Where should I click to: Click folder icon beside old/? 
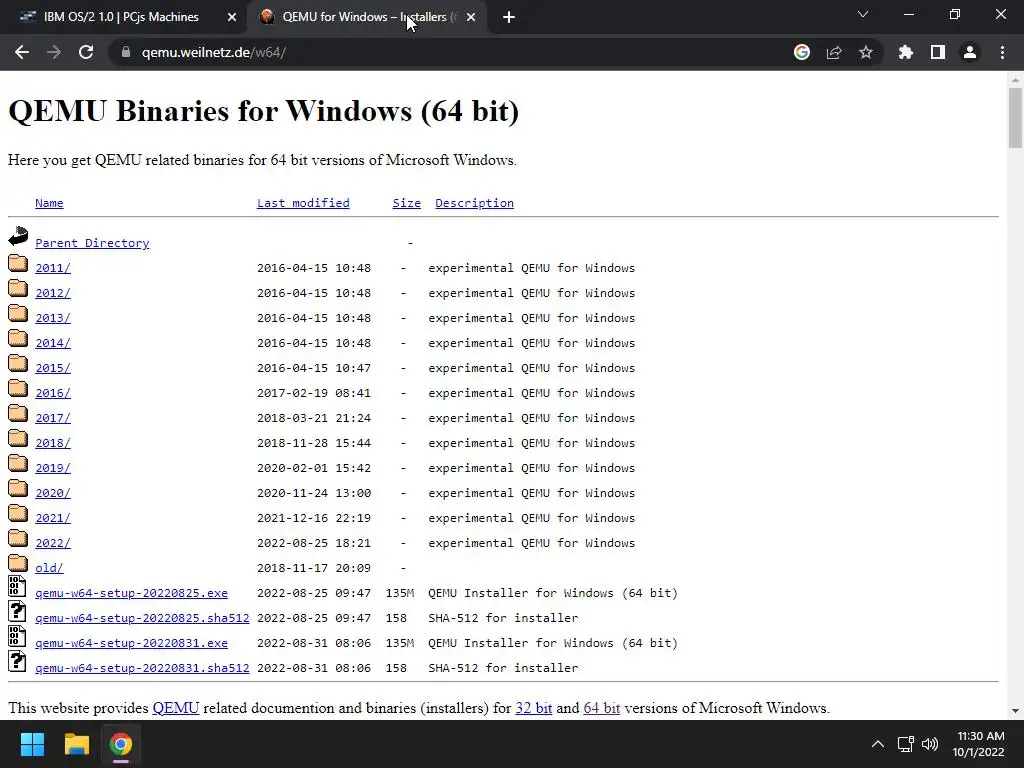pos(18,563)
